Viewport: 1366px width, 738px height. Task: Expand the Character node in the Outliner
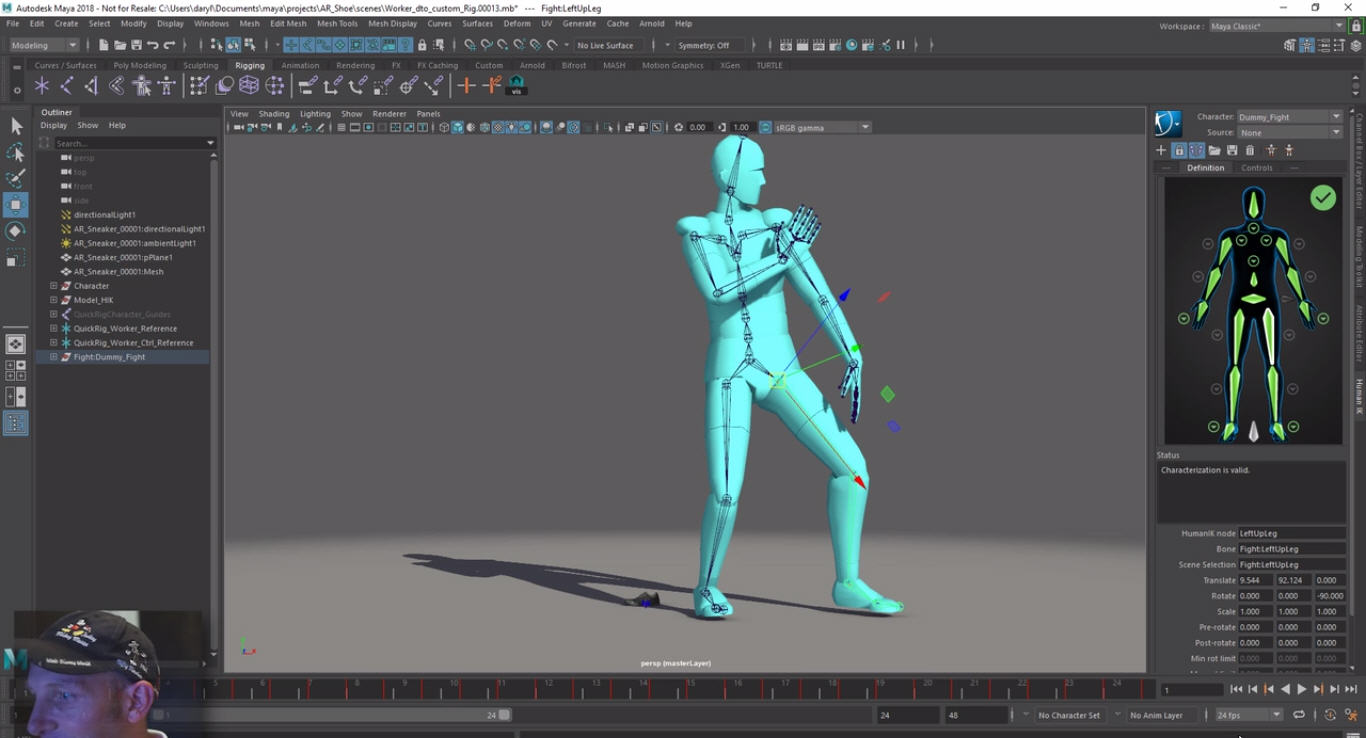click(54, 286)
